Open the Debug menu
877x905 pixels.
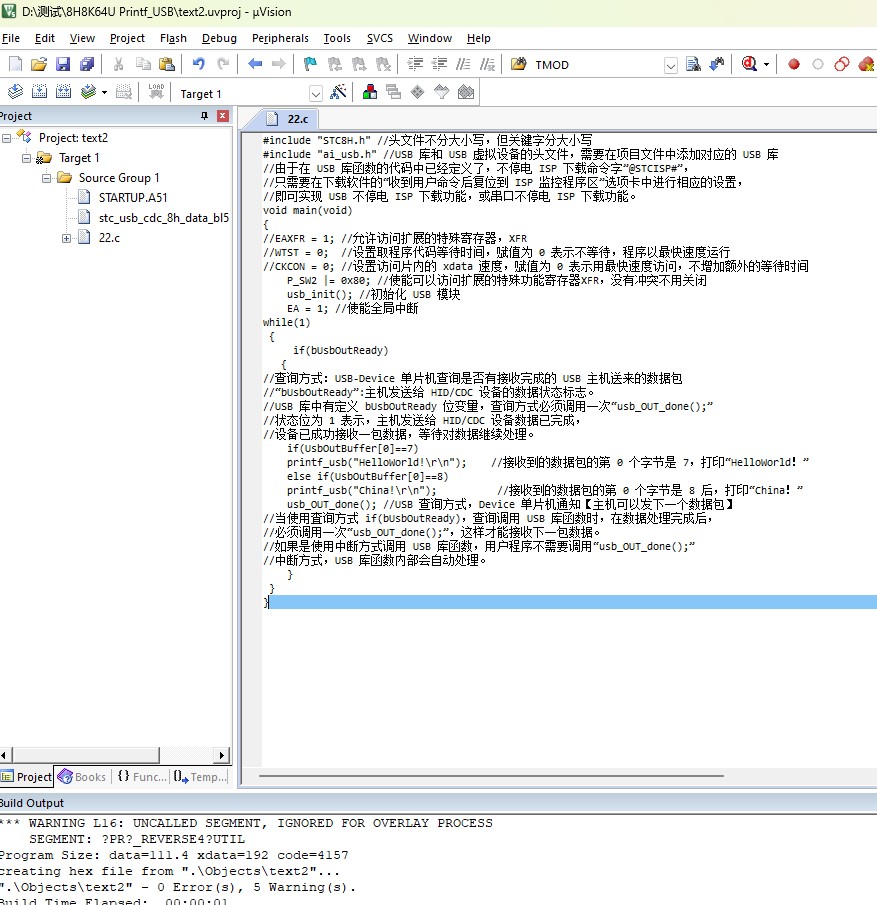[x=219, y=38]
